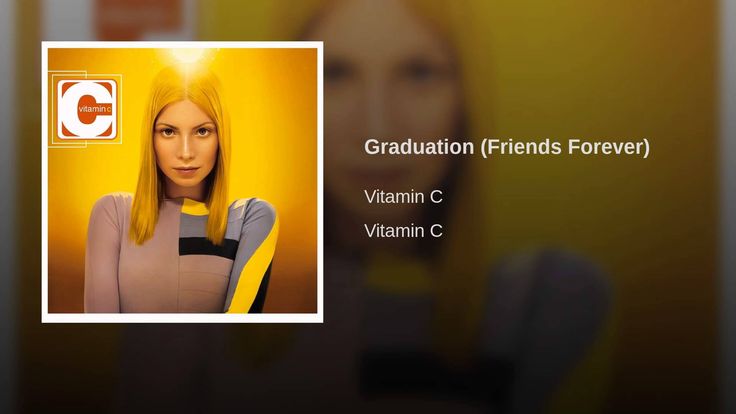The width and height of the screenshot is (736, 414).
Task: Click the artist name 'Vitamin C' below title
Action: pos(403,197)
